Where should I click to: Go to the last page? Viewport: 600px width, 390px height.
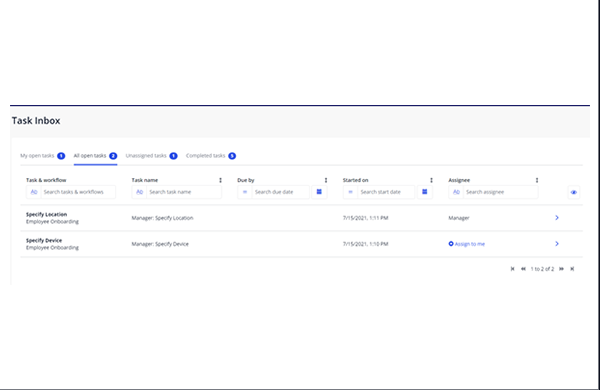coord(572,269)
